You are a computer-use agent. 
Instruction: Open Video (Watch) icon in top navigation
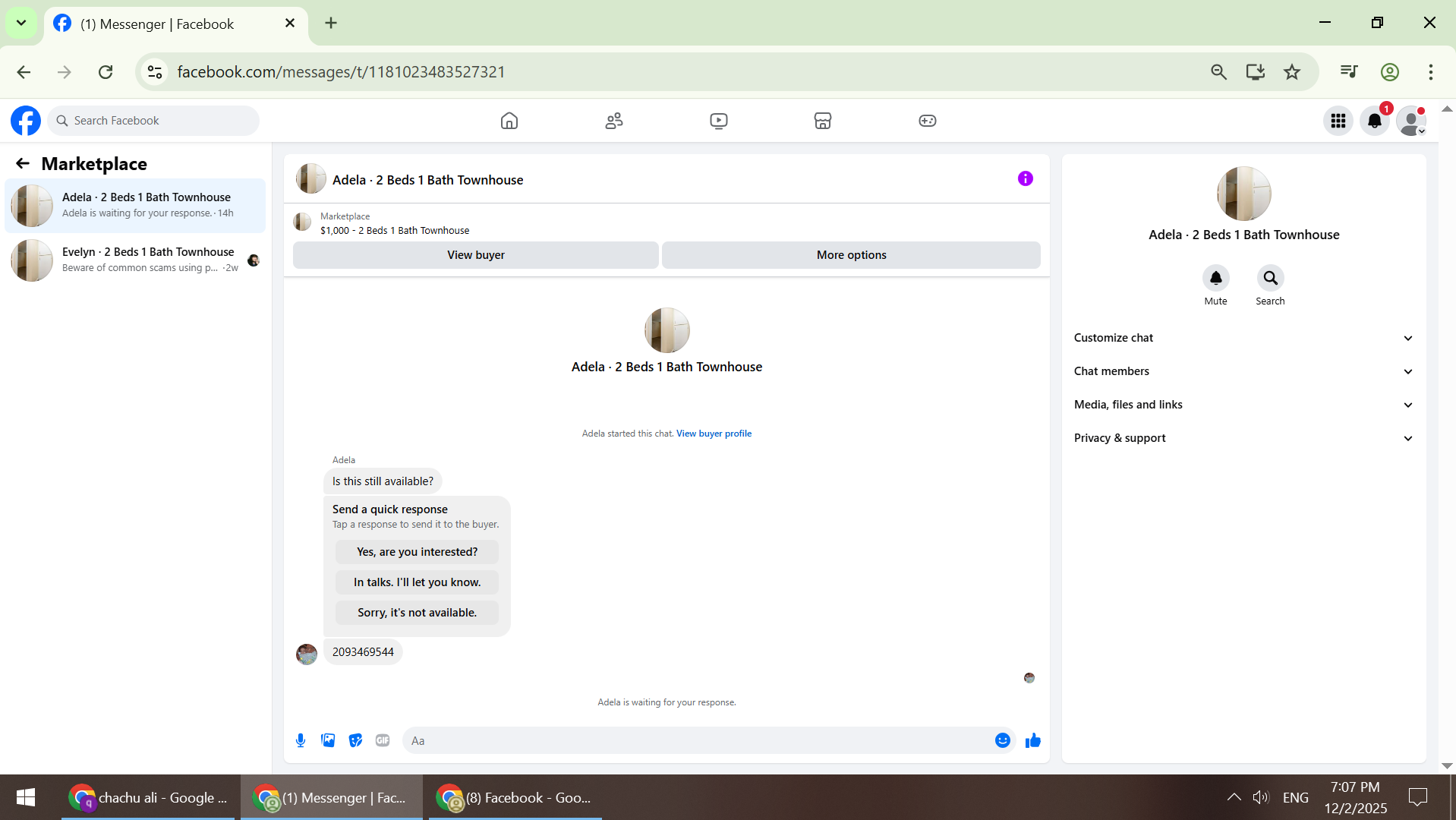click(719, 121)
